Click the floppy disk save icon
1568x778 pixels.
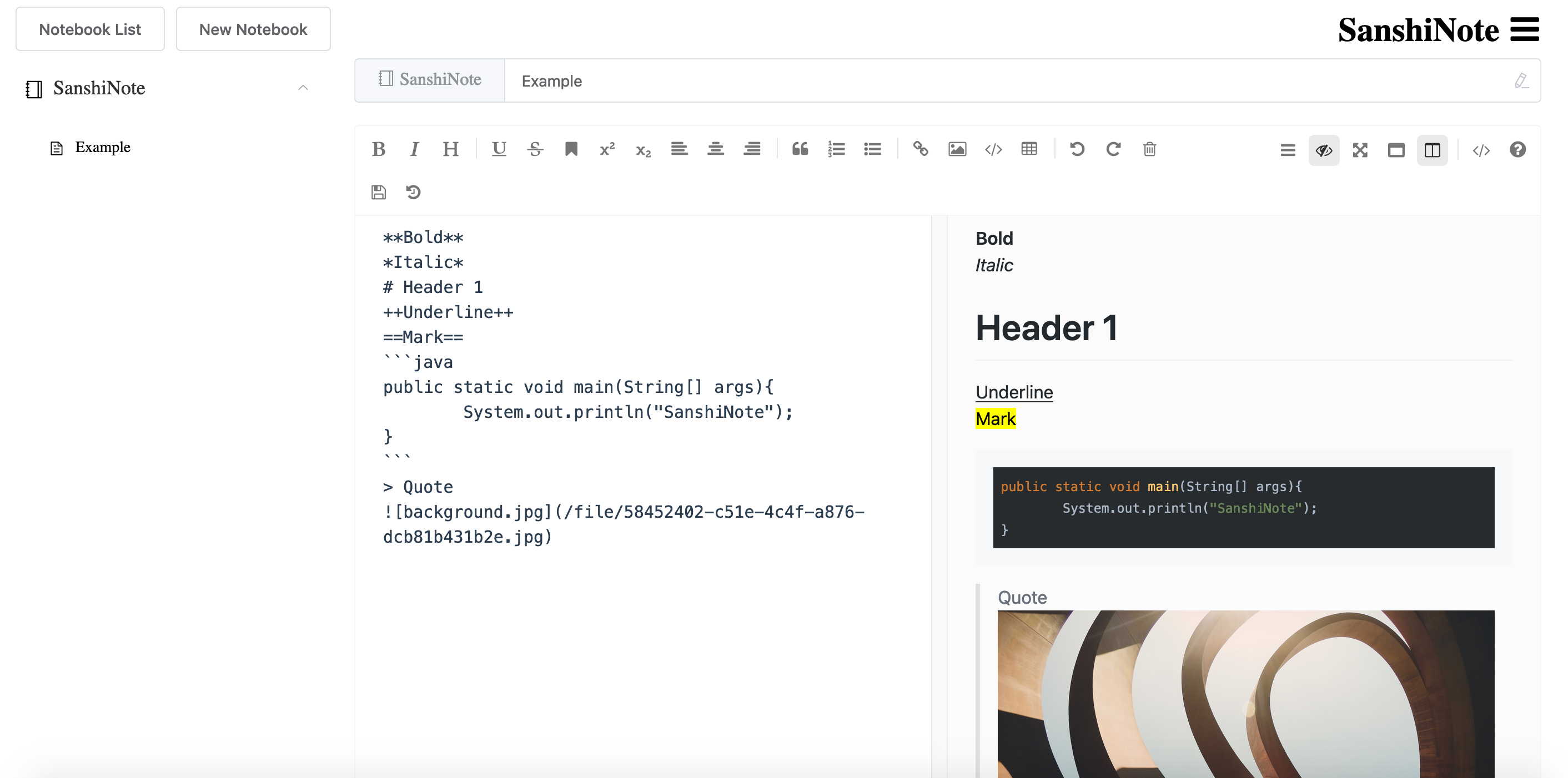point(379,192)
